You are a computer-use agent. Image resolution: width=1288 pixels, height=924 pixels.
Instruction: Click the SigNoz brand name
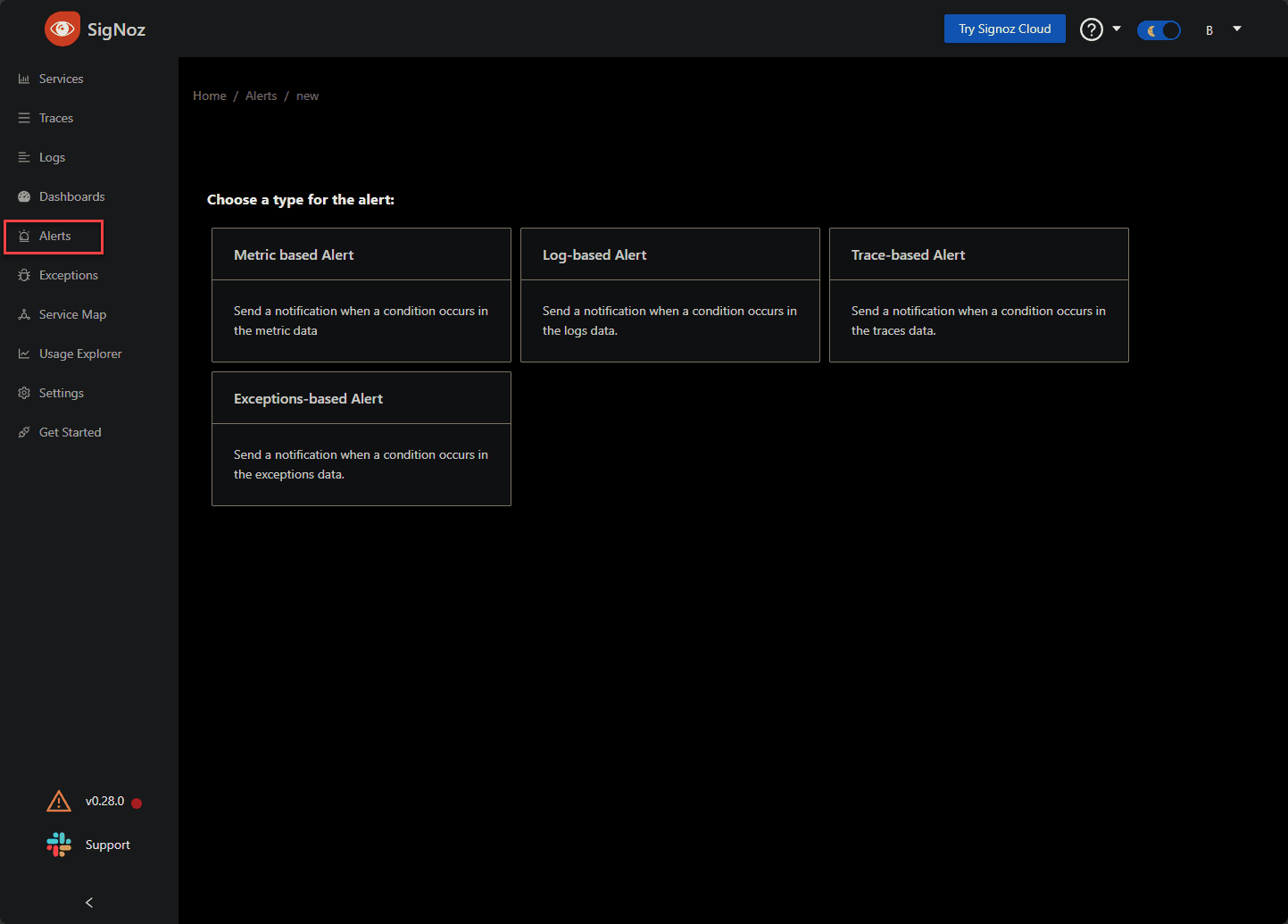(x=116, y=29)
